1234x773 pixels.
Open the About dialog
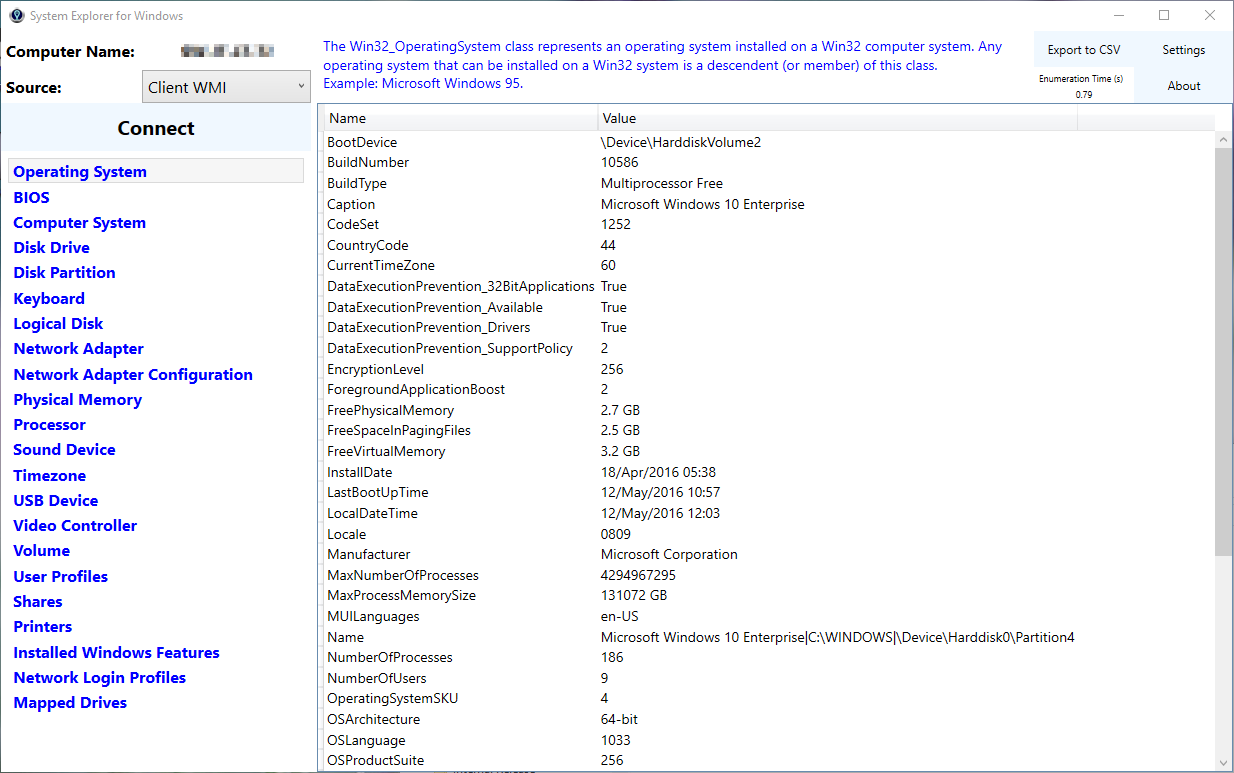1183,86
